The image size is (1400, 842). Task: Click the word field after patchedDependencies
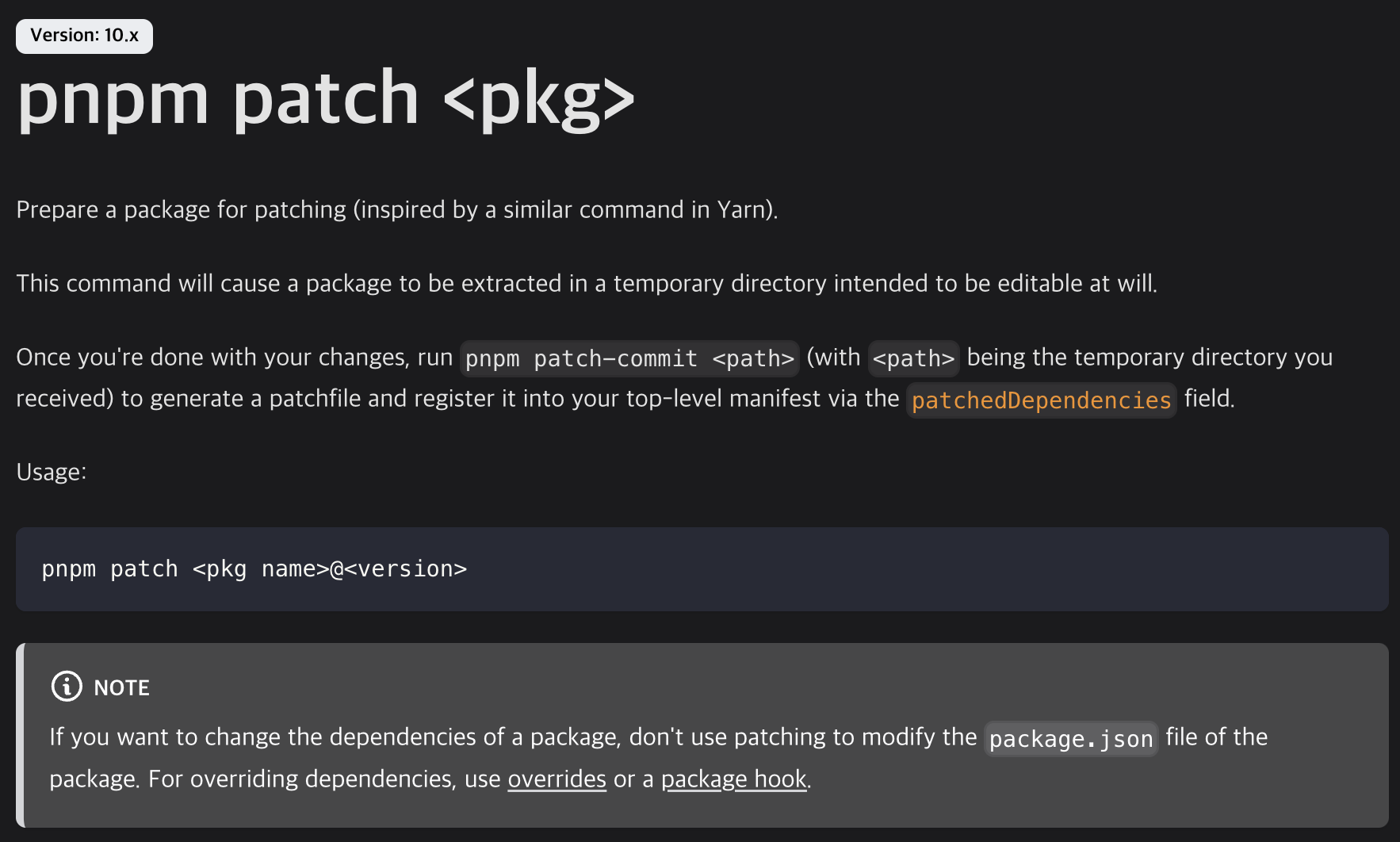(x=1209, y=399)
